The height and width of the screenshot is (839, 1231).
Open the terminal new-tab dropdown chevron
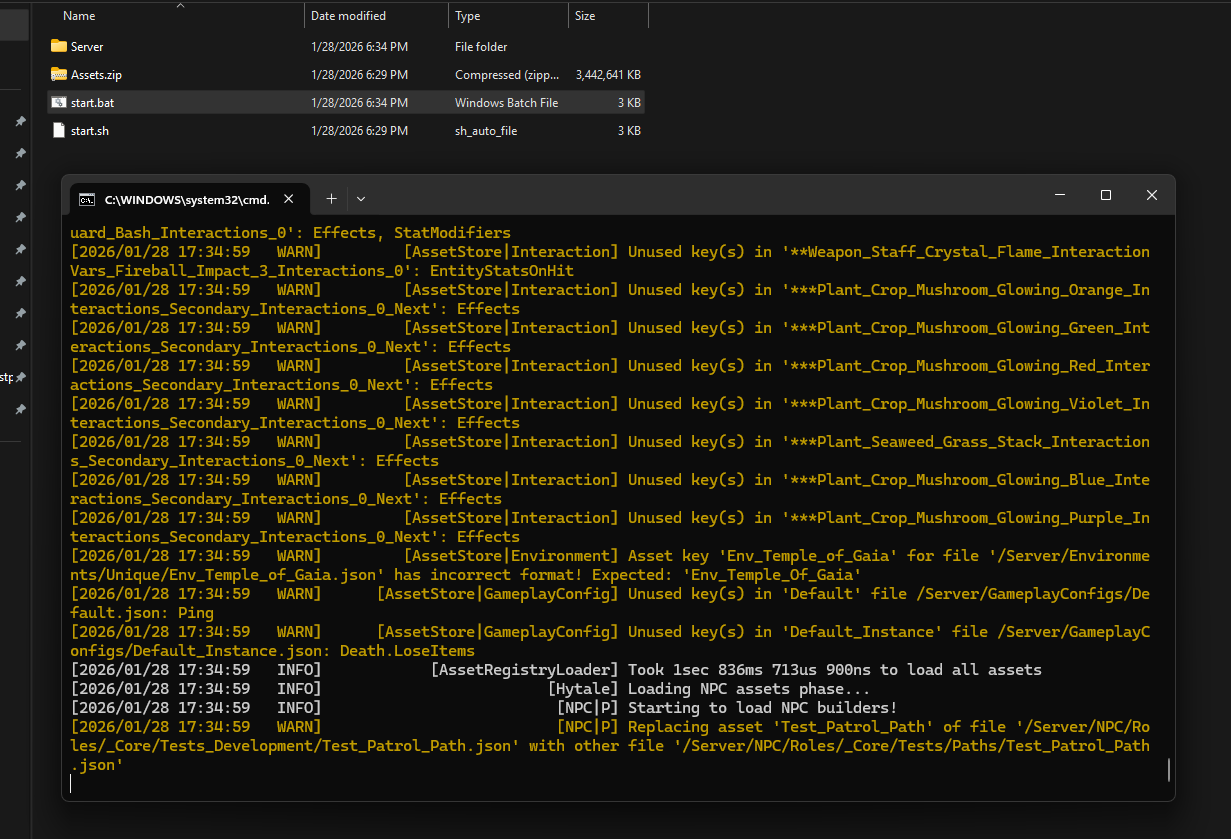point(361,198)
